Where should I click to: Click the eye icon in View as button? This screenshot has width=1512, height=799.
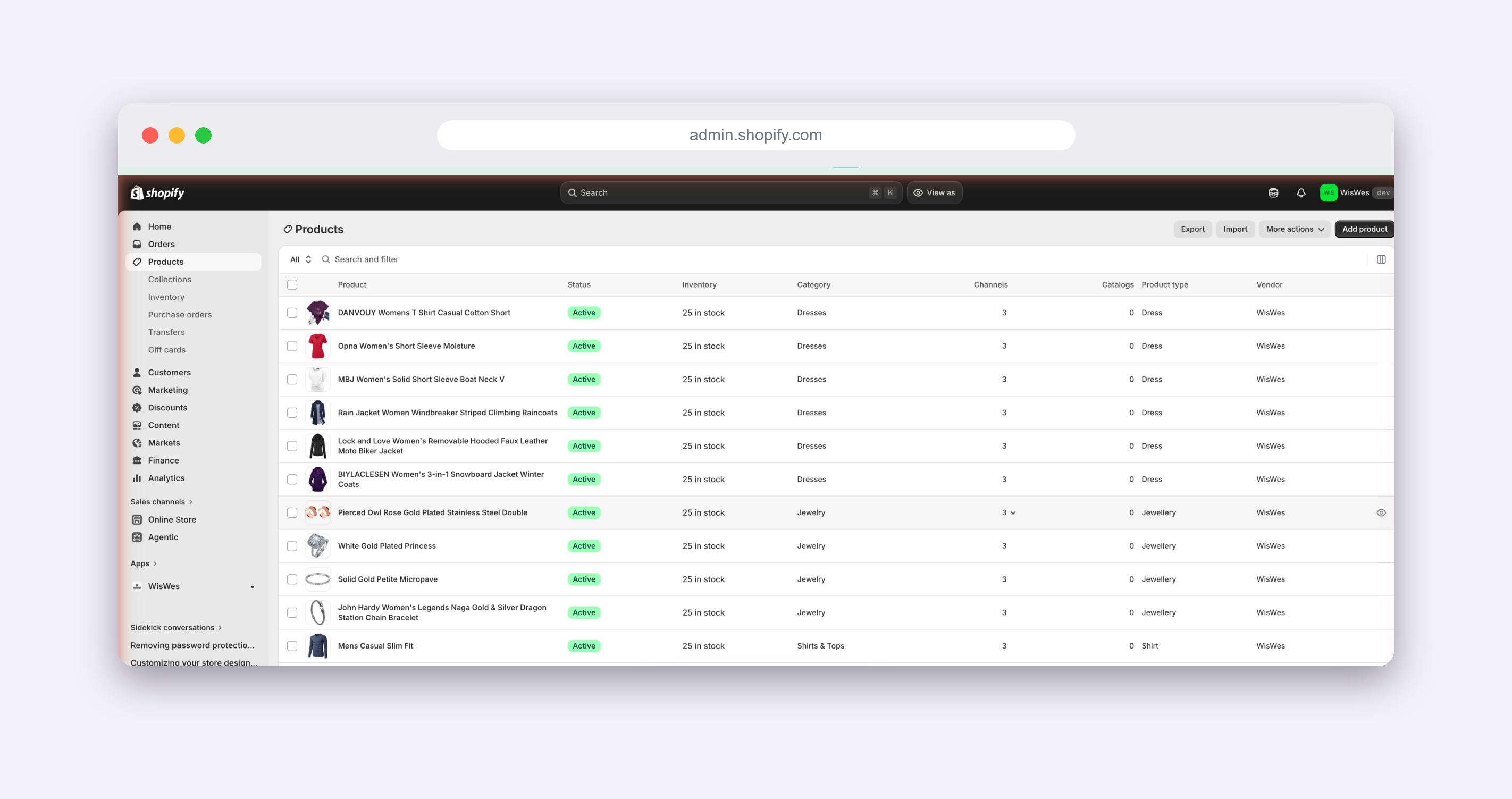[x=918, y=192]
